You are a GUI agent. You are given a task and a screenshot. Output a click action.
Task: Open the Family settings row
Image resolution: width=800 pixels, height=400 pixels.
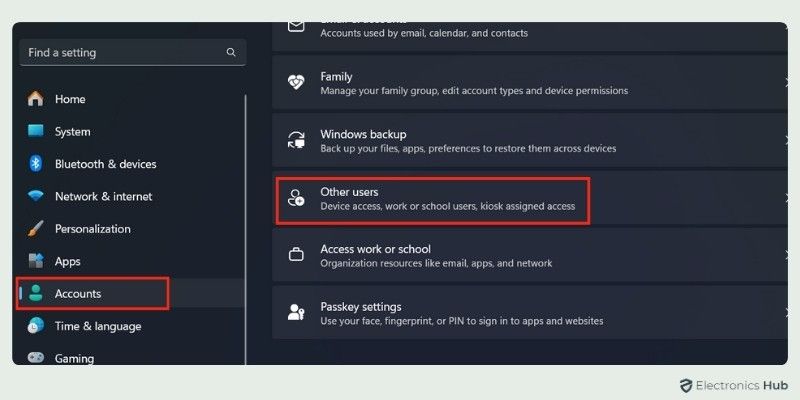[x=530, y=83]
